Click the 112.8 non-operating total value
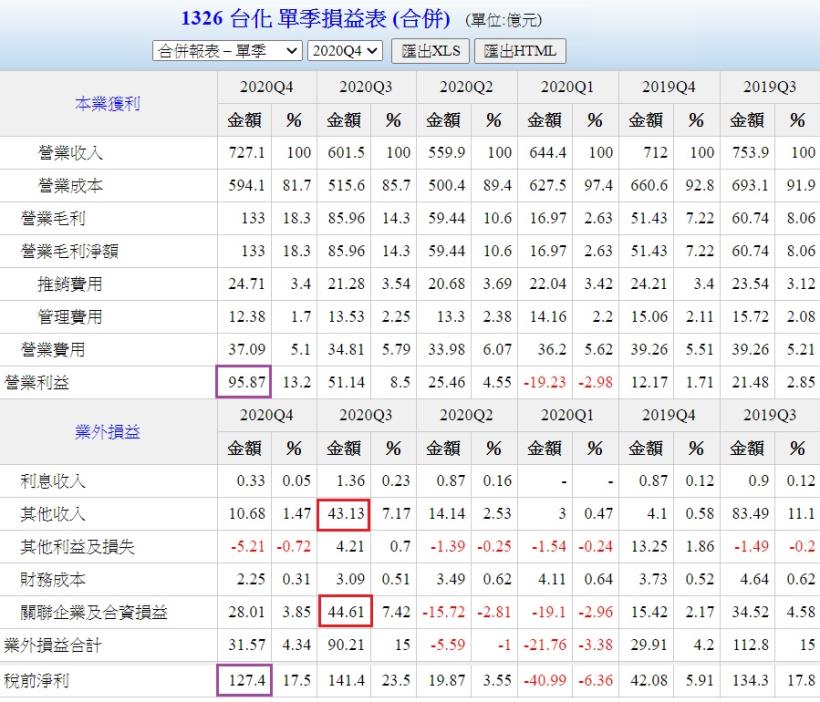 click(x=750, y=645)
